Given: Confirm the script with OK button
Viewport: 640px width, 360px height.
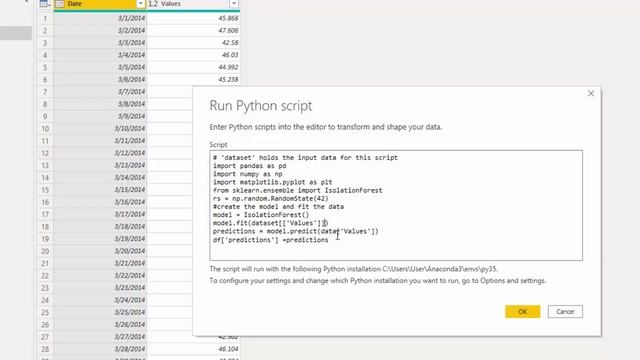Looking at the screenshot, I should click(522, 311).
